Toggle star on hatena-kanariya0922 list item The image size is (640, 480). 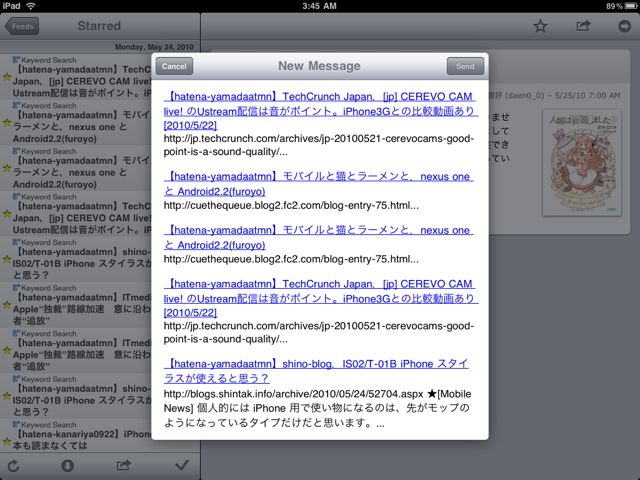pyautogui.click(x=6, y=441)
